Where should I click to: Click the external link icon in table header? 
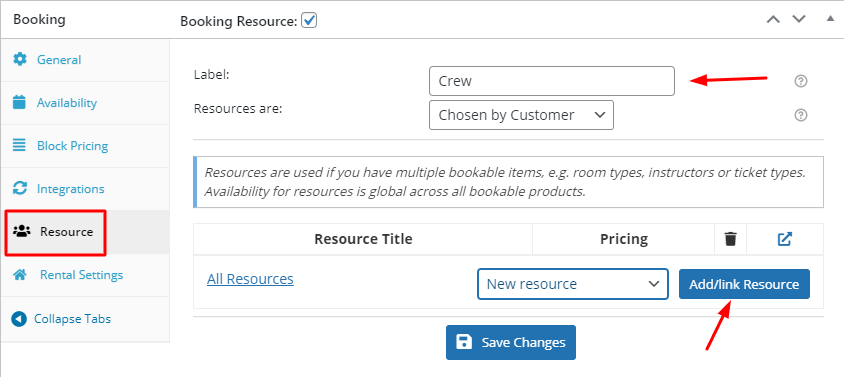click(785, 239)
